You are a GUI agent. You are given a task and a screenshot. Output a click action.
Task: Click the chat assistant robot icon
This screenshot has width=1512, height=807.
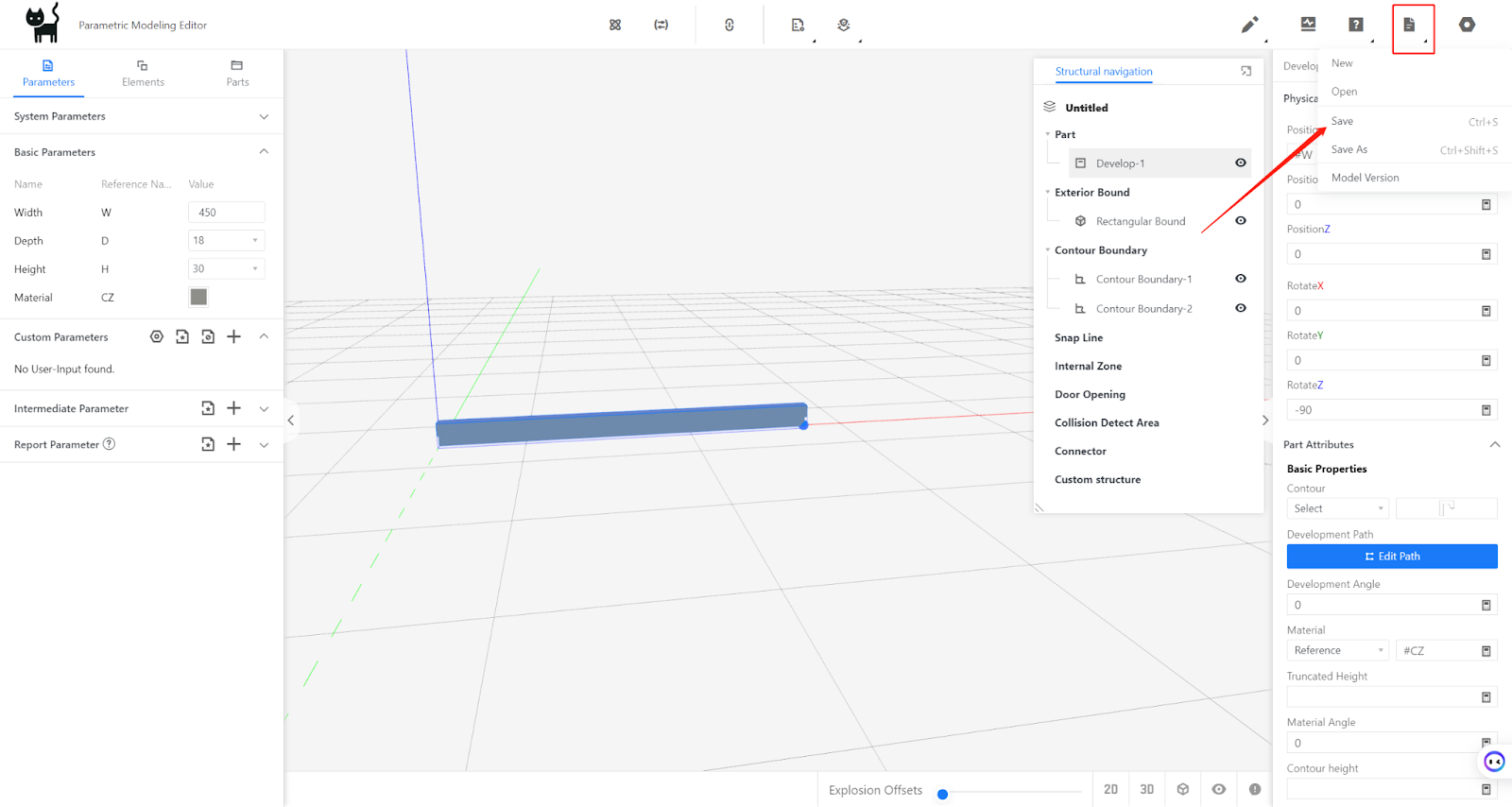tap(1494, 762)
